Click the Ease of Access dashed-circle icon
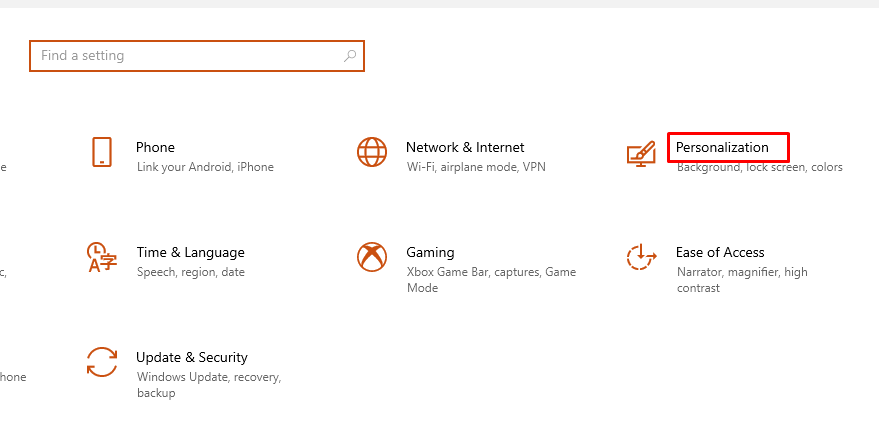879x448 pixels. (x=641, y=257)
